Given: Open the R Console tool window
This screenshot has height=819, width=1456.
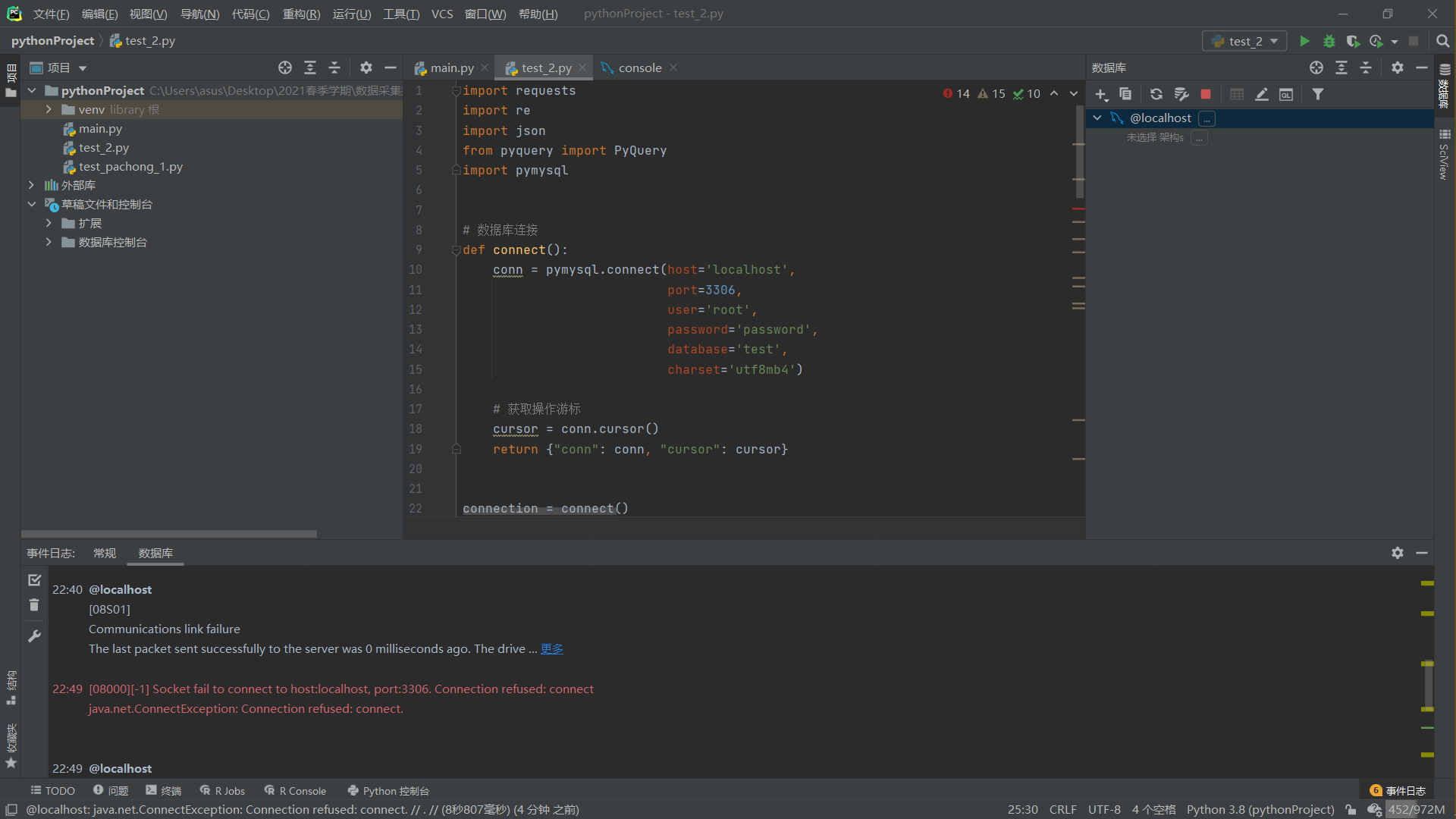Looking at the screenshot, I should pyautogui.click(x=295, y=790).
